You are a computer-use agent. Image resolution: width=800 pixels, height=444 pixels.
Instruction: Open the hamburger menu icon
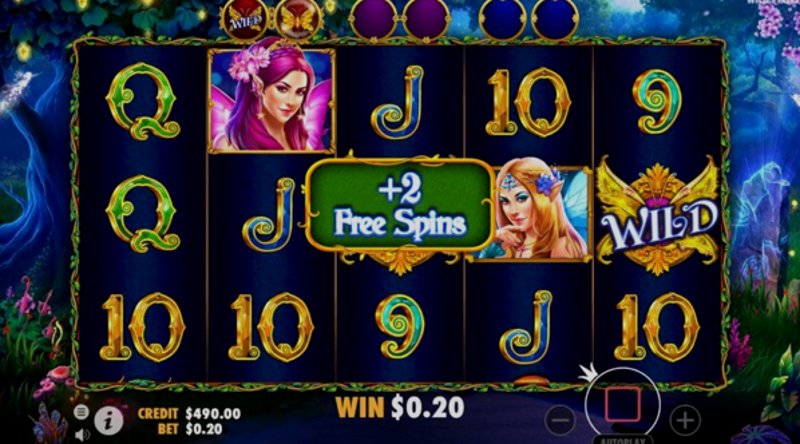[81, 411]
